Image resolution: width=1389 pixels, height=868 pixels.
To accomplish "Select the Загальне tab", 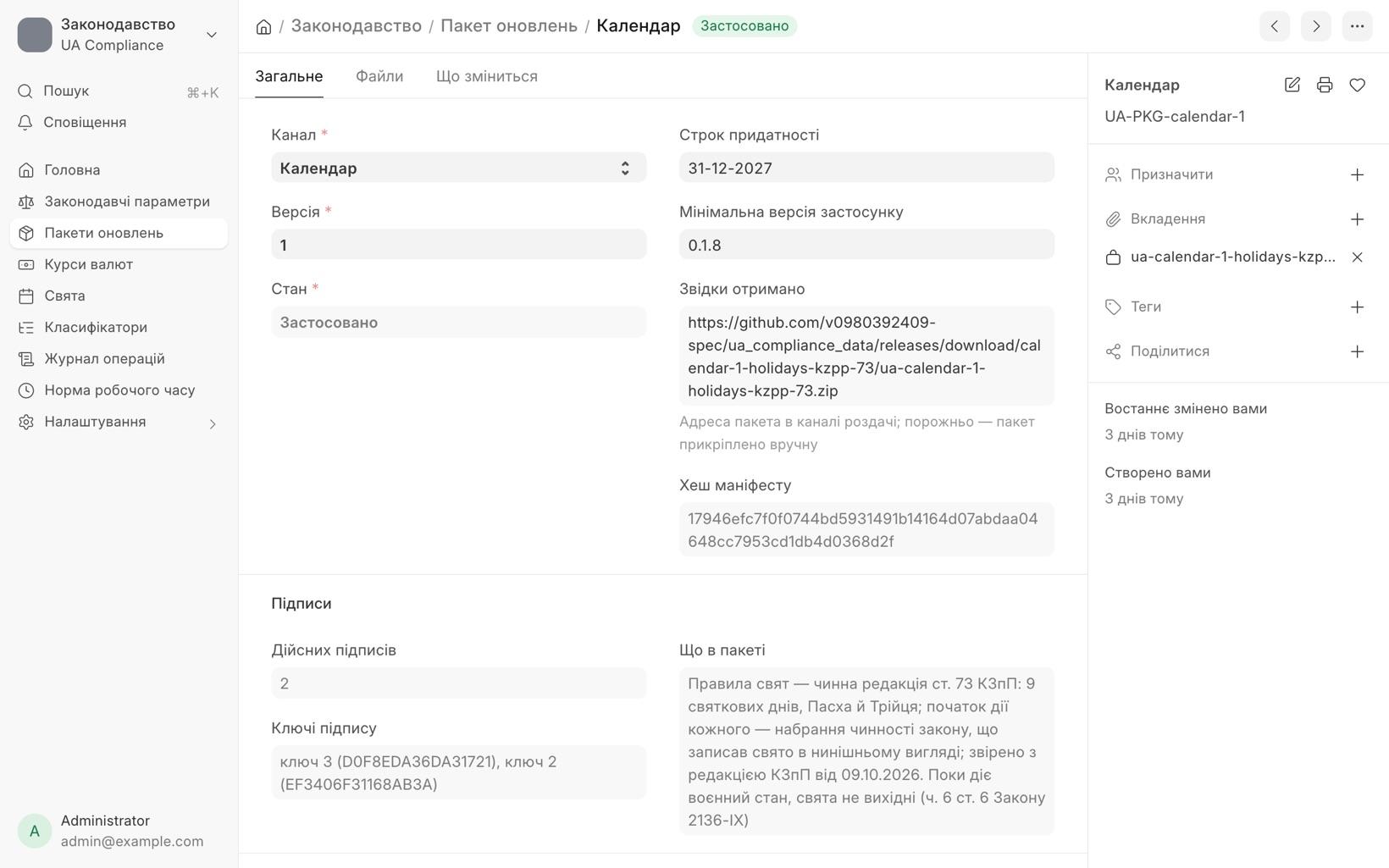I will 289,76.
